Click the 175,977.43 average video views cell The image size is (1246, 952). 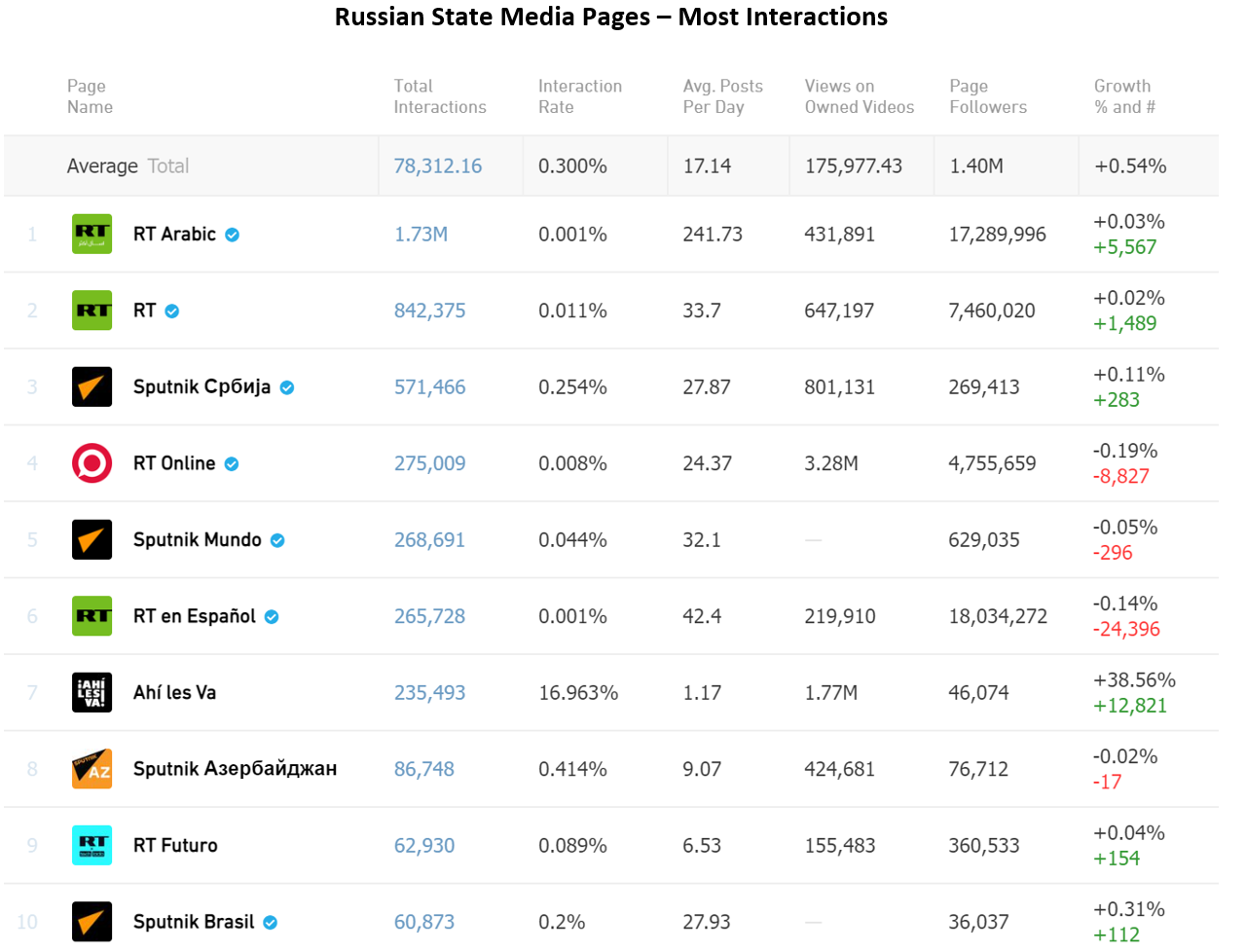point(853,166)
